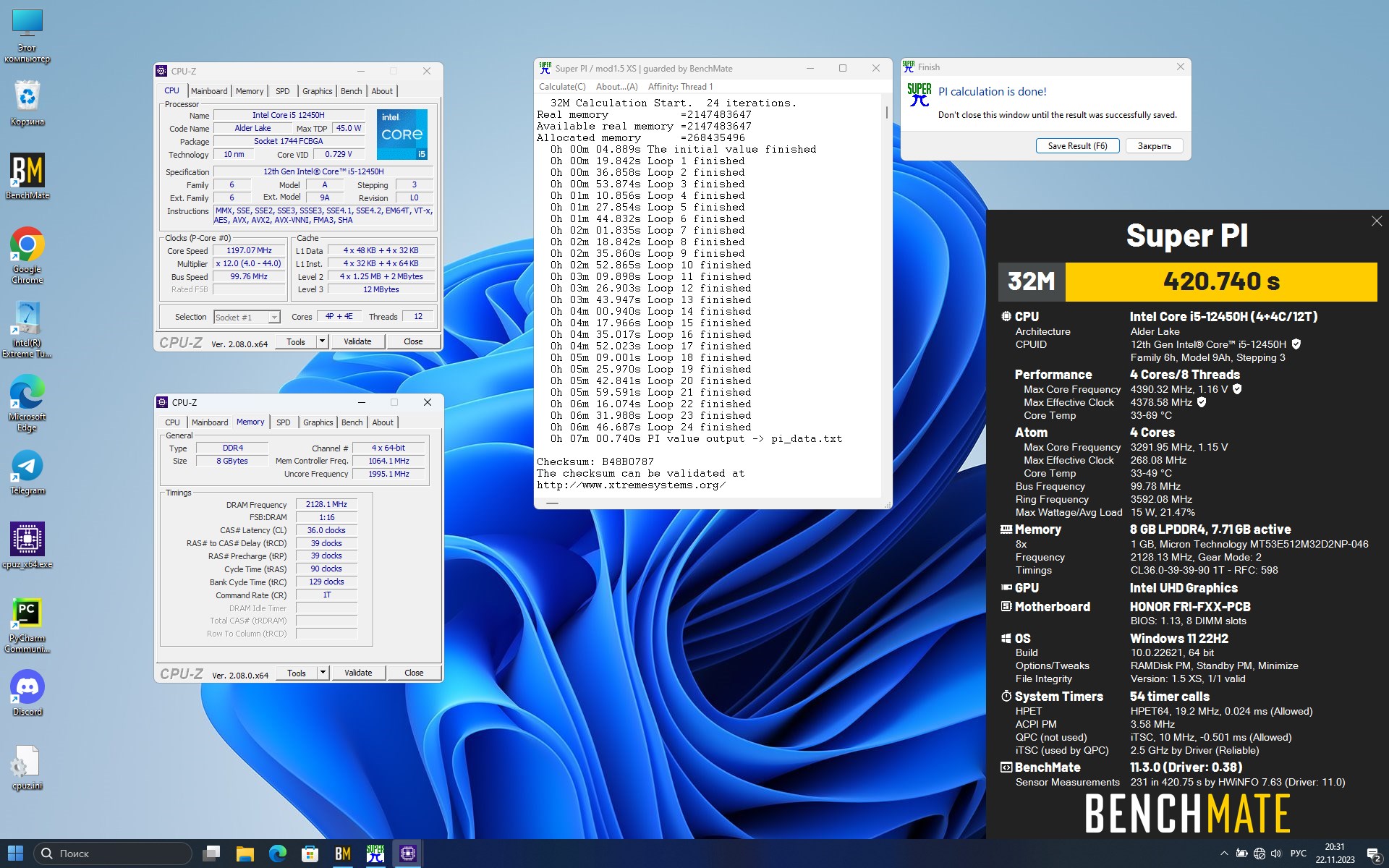This screenshot has height=868, width=1389.
Task: Switch to Super PI on the taskbar
Action: tap(375, 854)
